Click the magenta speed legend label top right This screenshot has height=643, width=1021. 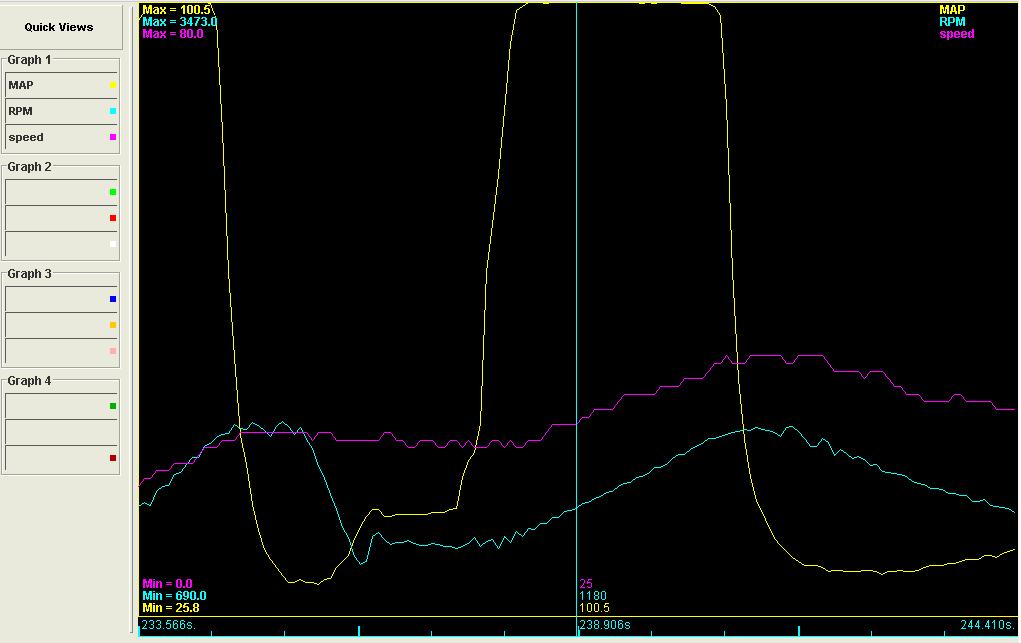[957, 34]
